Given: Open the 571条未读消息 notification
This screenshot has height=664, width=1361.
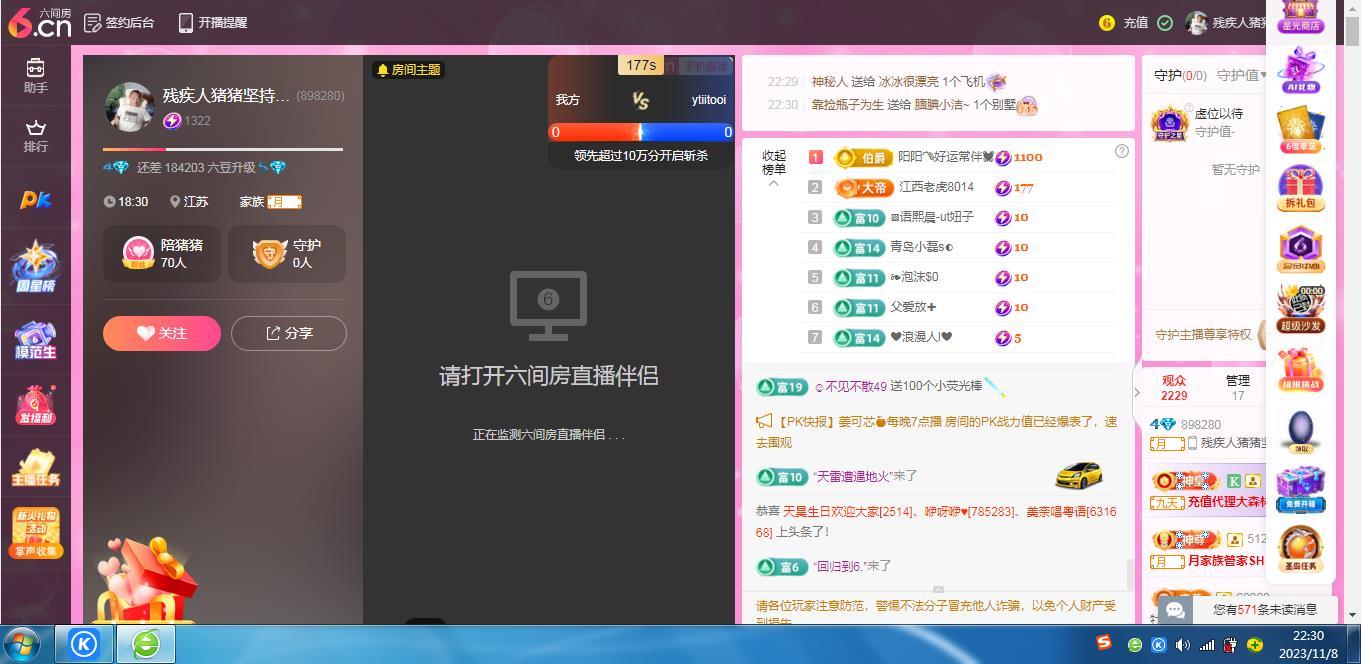Looking at the screenshot, I should point(1264,609).
